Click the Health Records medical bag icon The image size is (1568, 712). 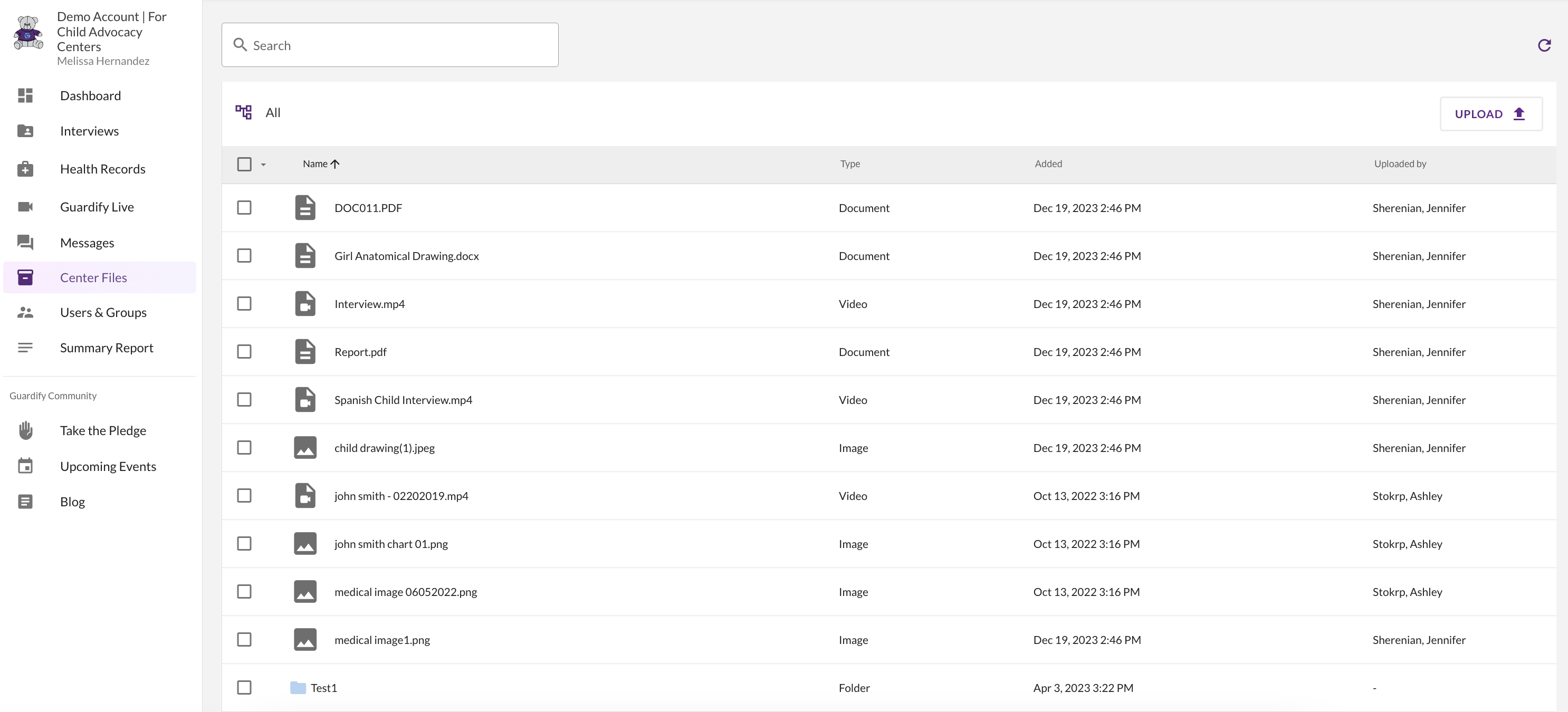tap(25, 169)
